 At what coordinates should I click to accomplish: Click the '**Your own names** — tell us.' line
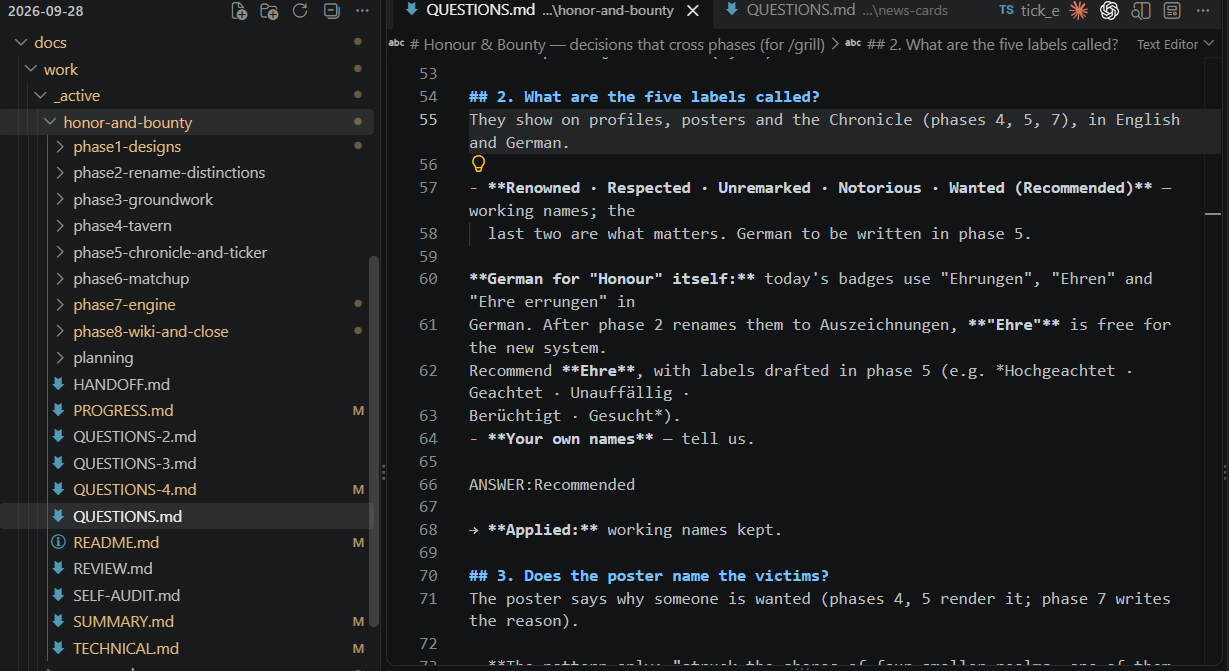(612, 439)
